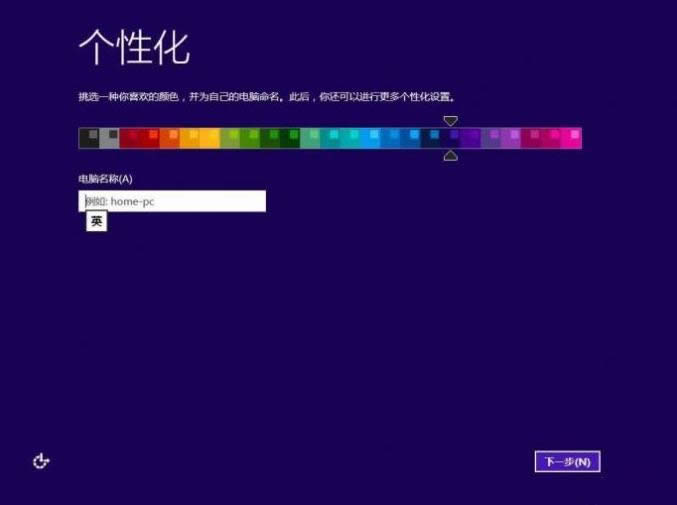
Task: Click the 下一步(N) button
Action: tap(567, 461)
